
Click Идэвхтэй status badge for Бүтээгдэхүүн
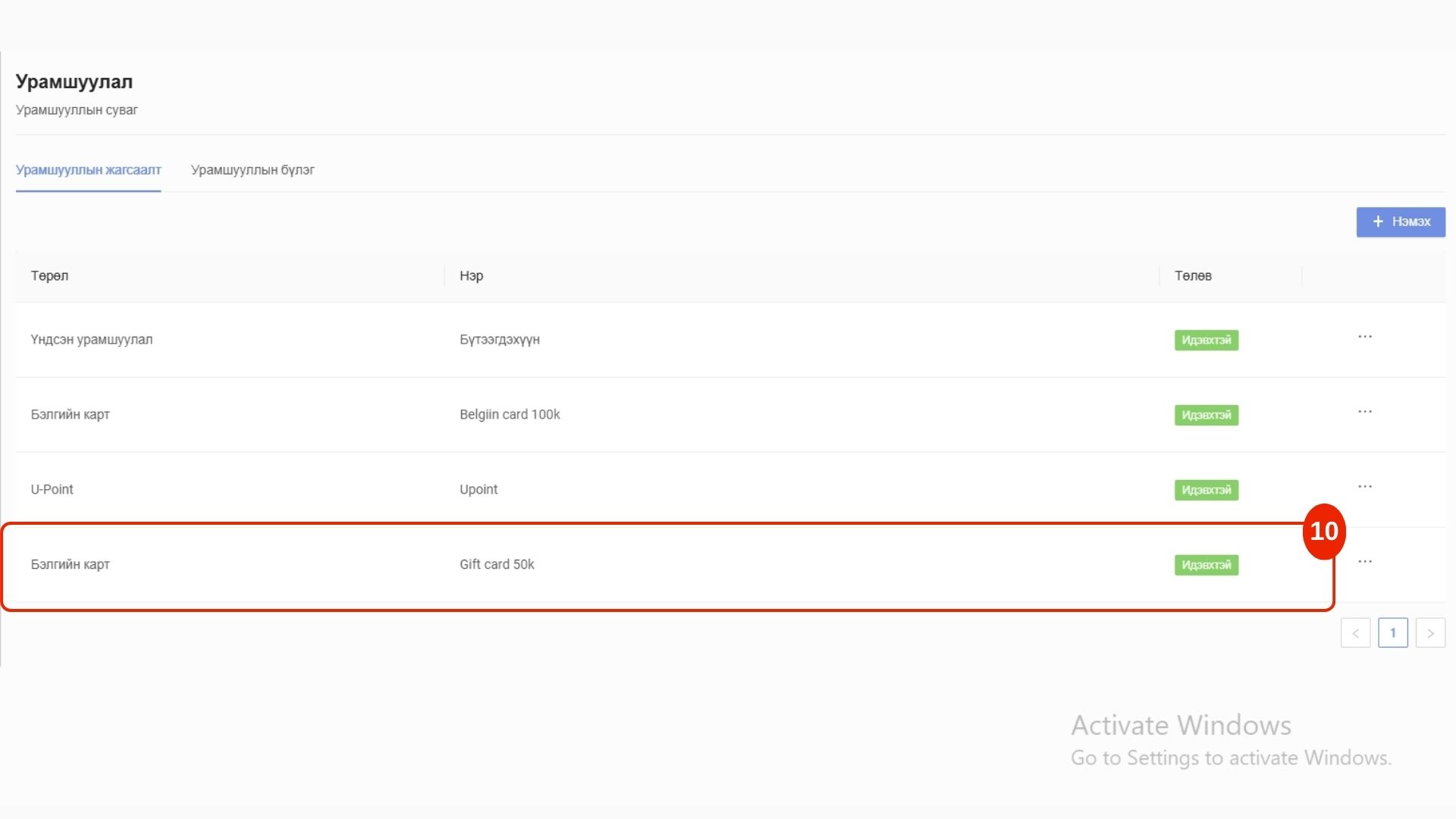click(1206, 340)
